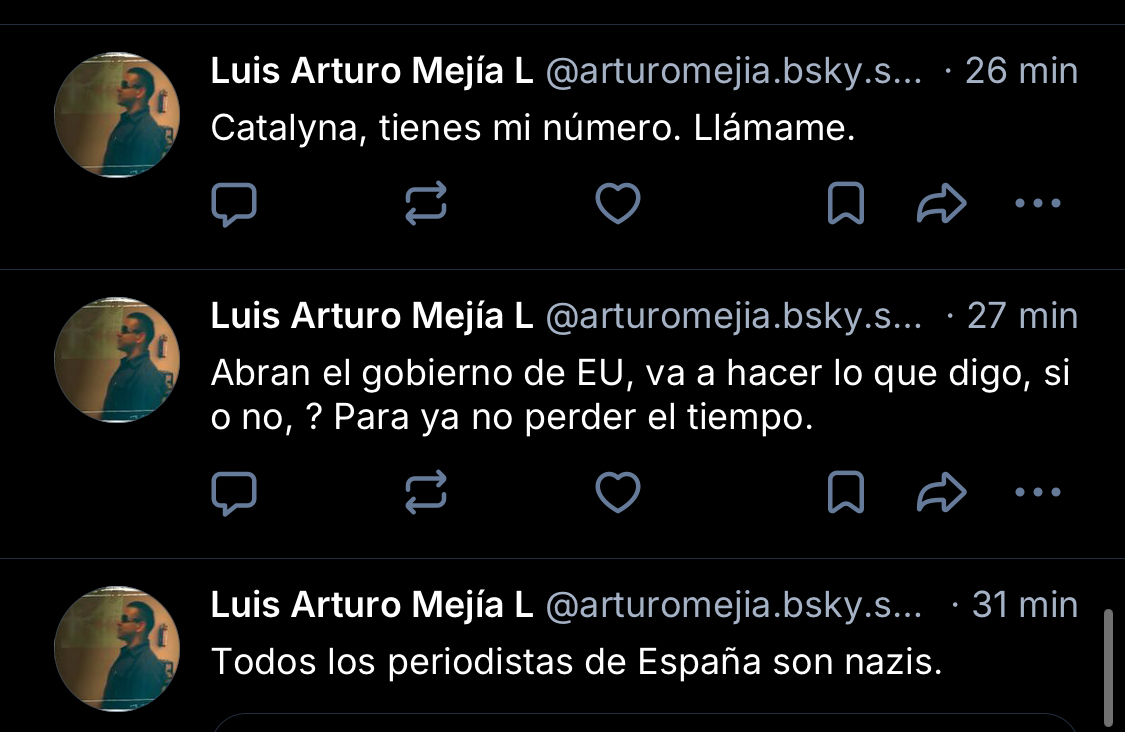Open avatar on the 26 min post

click(x=116, y=113)
